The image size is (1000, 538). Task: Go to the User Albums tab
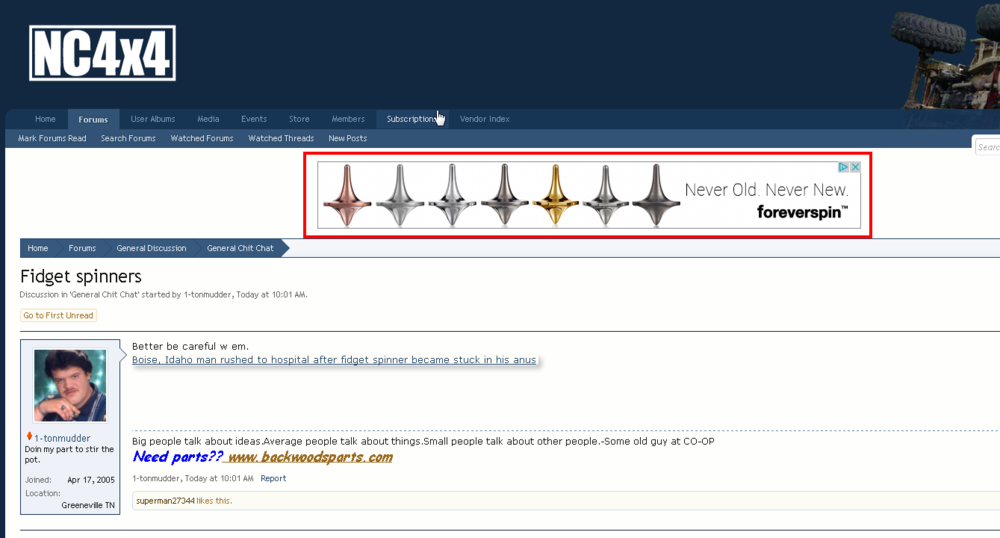152,119
